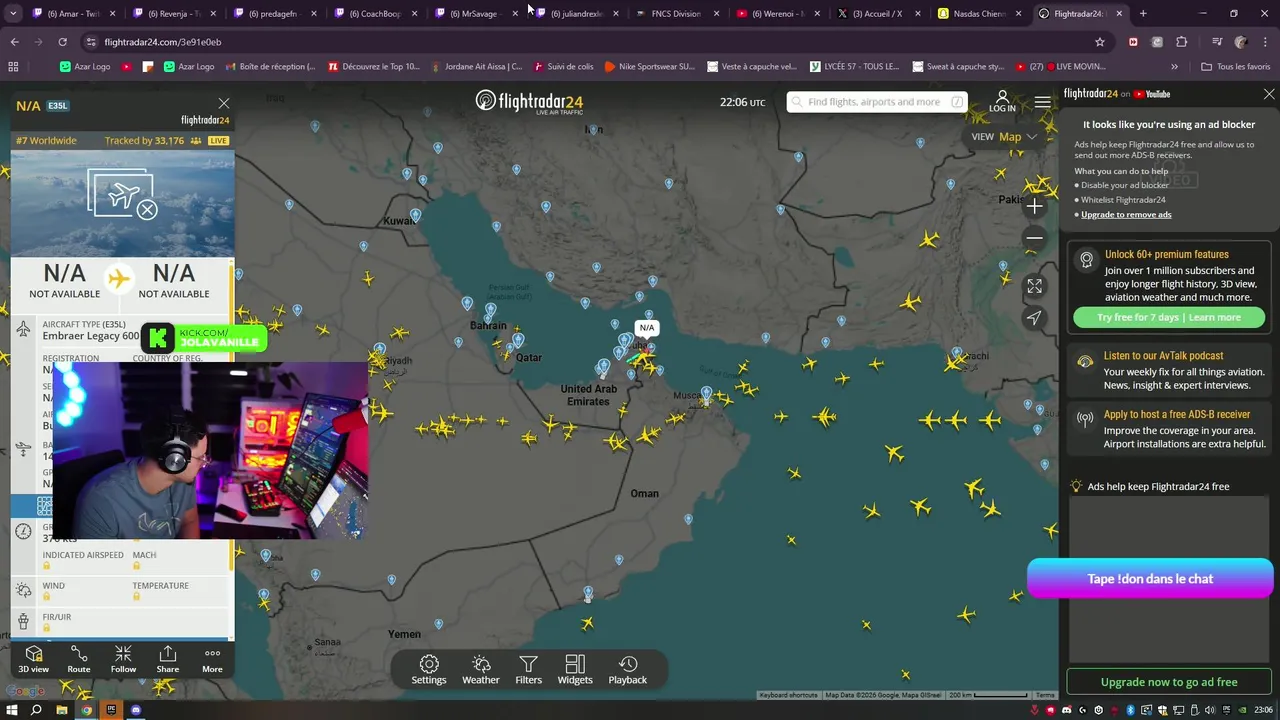Switch to the Nasdas Chienn browser tab
1280x720 pixels.
[x=978, y=14]
